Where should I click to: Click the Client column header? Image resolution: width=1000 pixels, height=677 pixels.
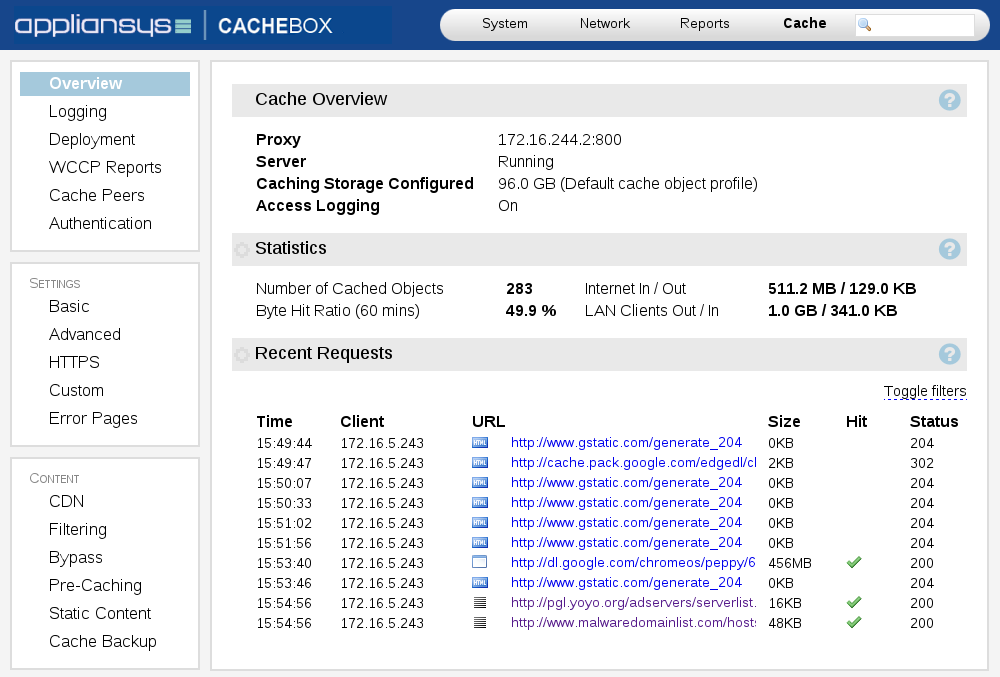[362, 421]
